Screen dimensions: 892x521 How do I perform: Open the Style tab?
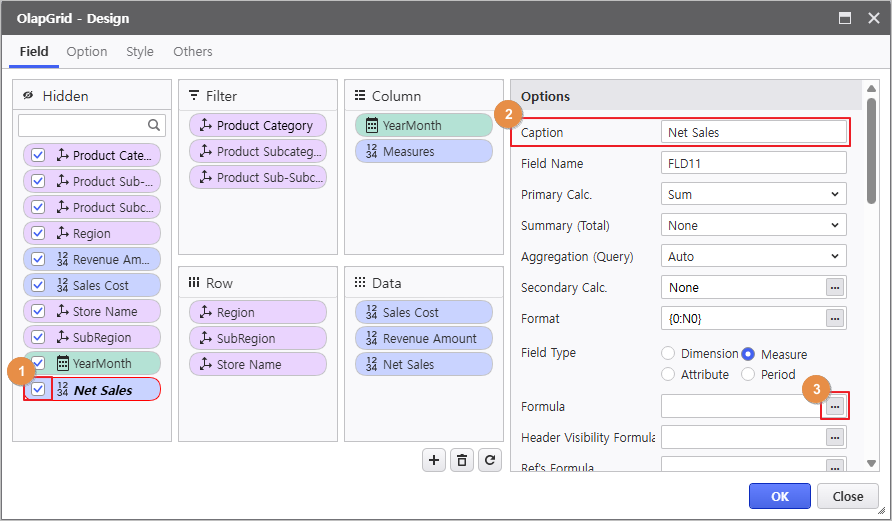click(140, 52)
